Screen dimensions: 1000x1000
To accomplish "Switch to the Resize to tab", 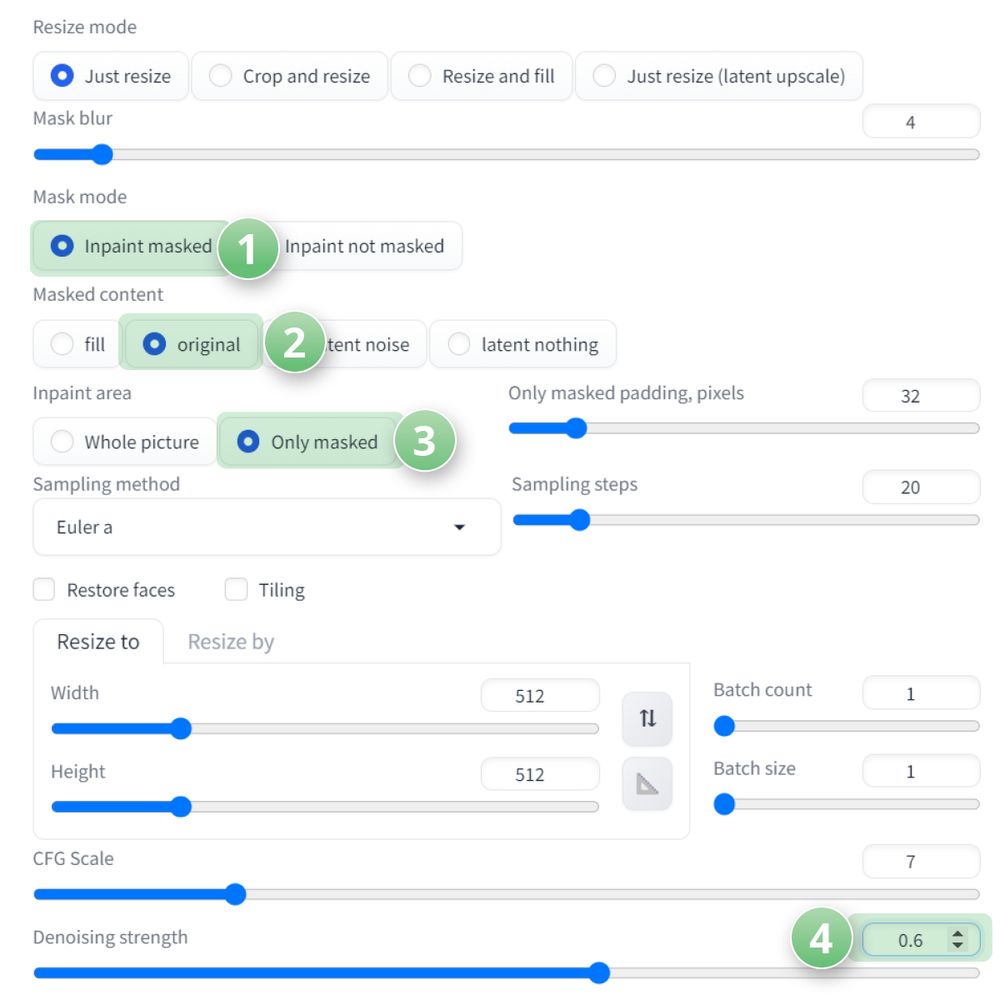I will coord(98,642).
